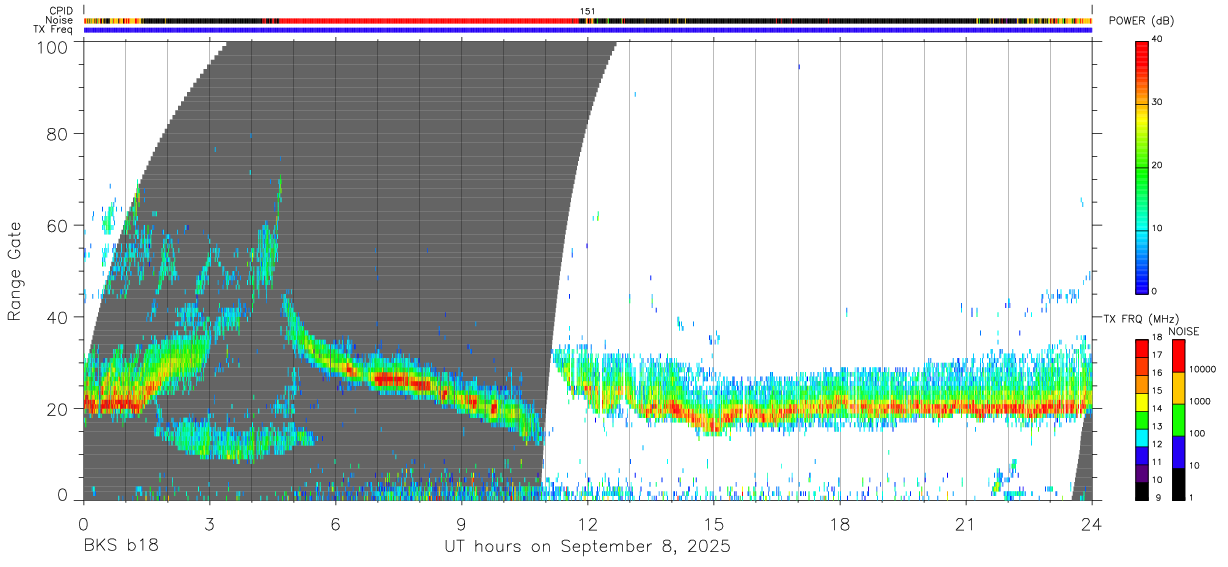Click the 'NOISE' legend title

pyautogui.click(x=1183, y=331)
